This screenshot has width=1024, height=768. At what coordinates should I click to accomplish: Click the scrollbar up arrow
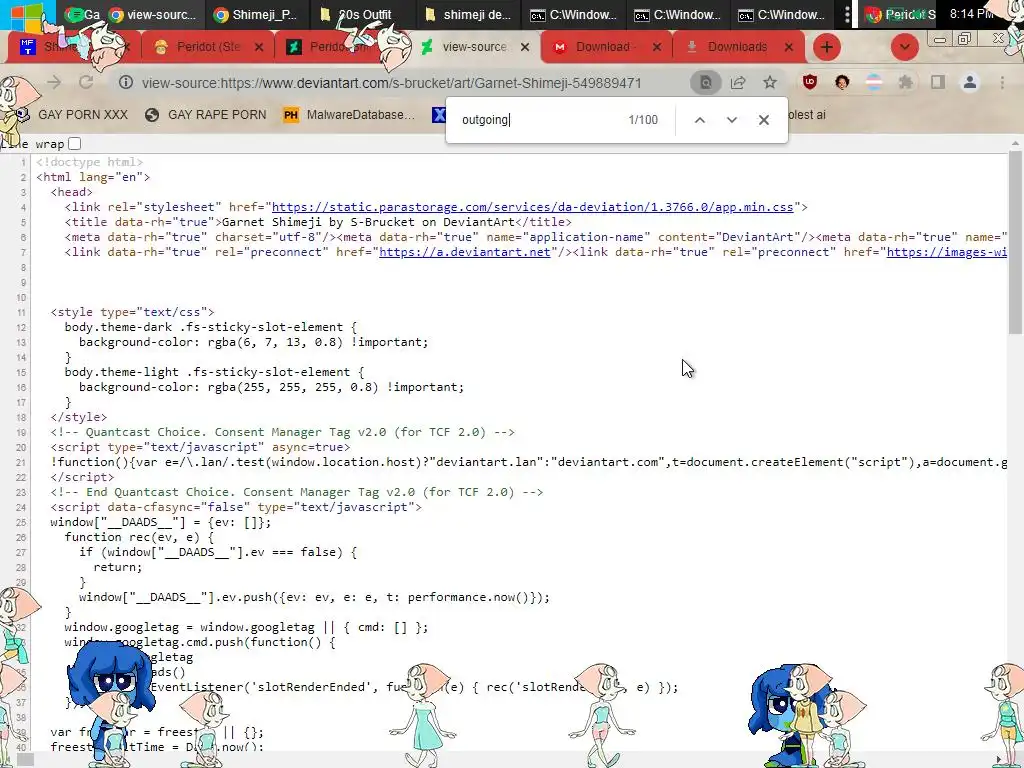(x=1015, y=143)
